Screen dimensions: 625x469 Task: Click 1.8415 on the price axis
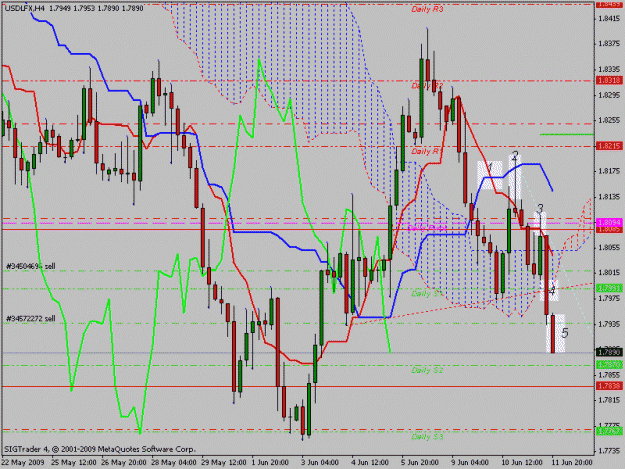coord(610,19)
